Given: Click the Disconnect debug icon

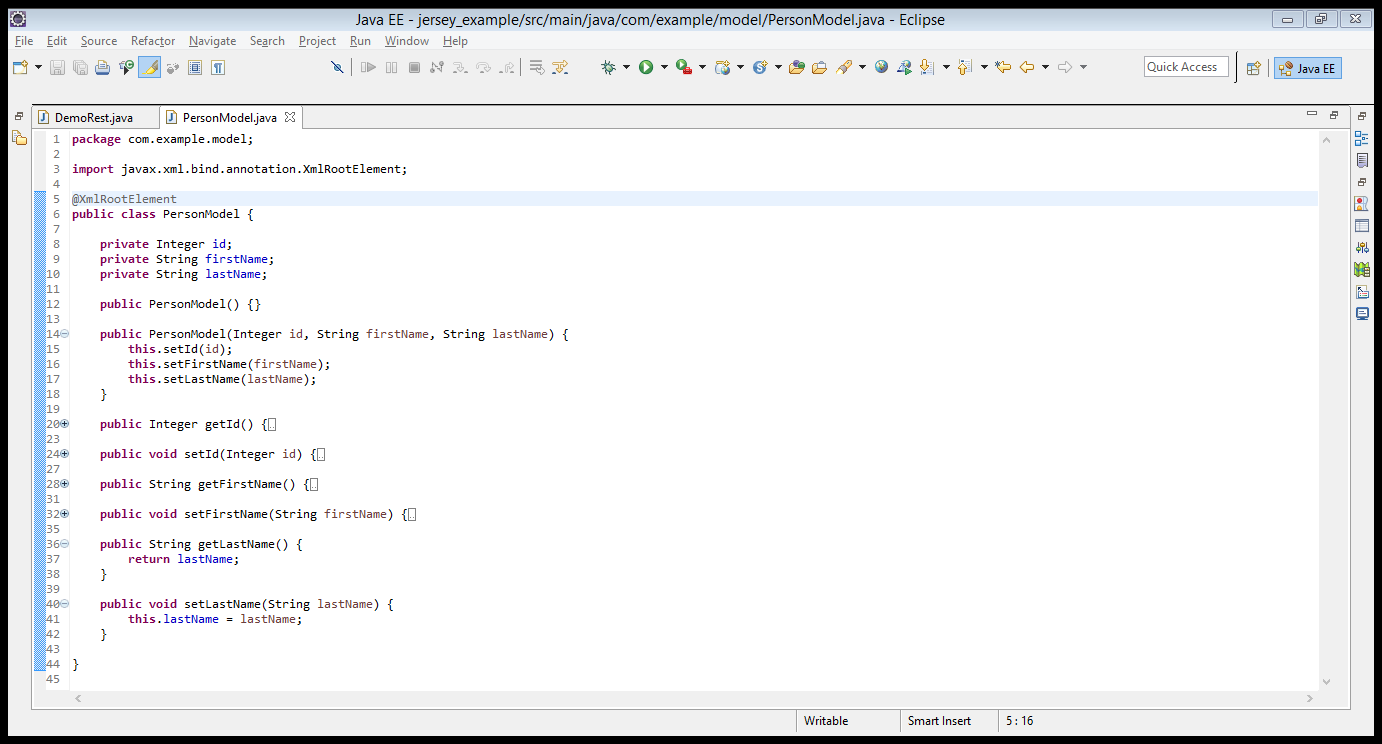Looking at the screenshot, I should [436, 67].
